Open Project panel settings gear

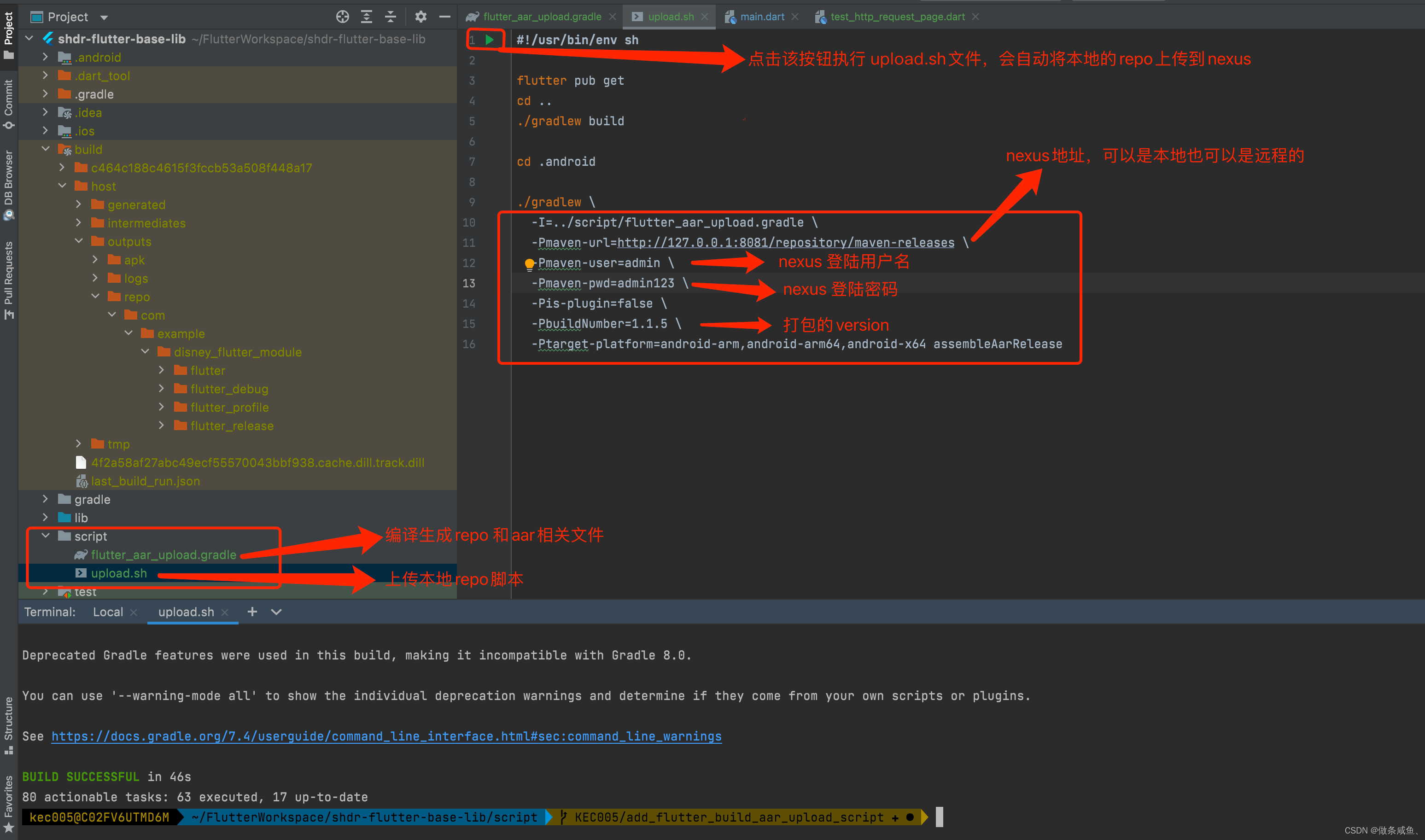[x=420, y=17]
